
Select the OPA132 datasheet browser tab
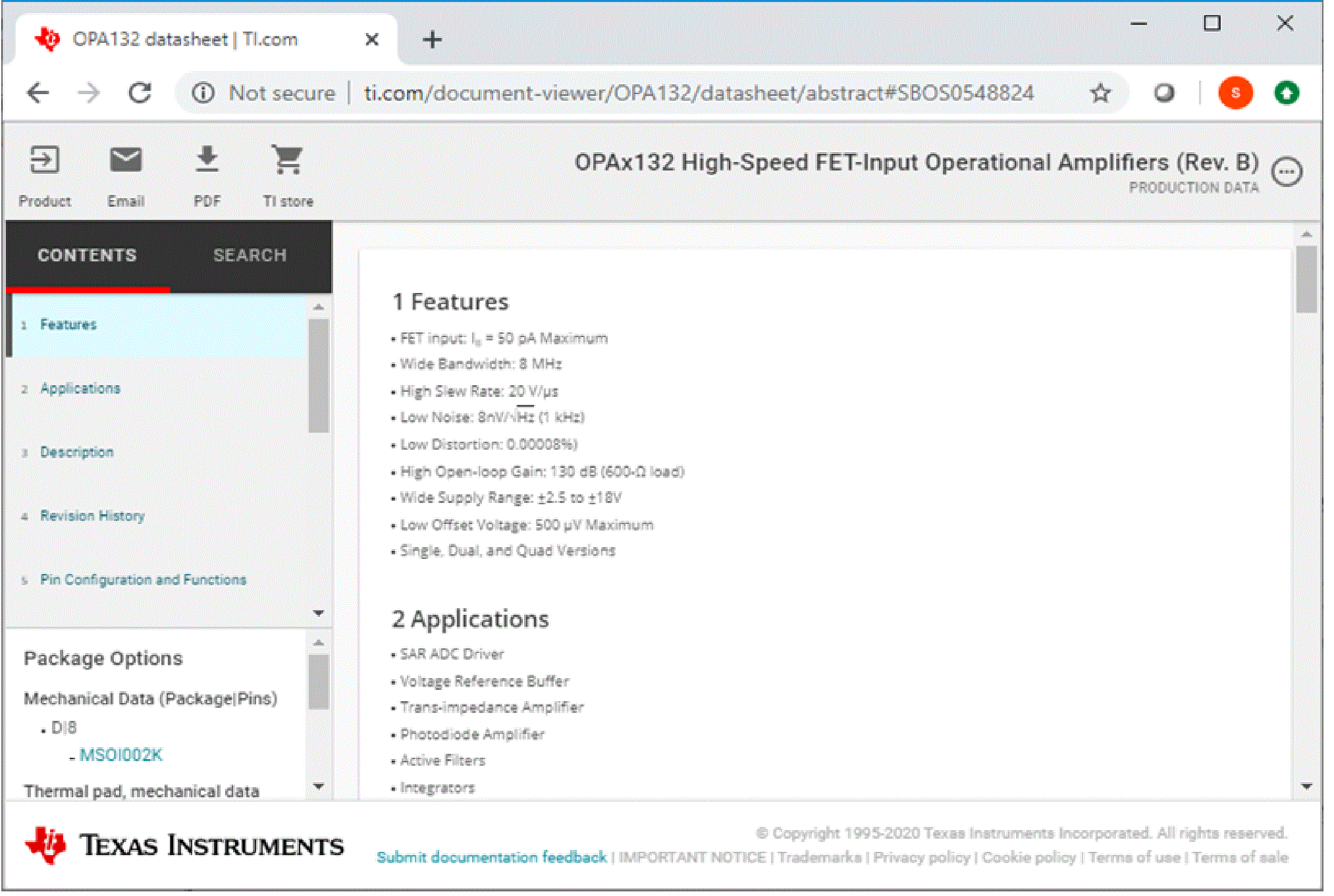[x=206, y=40]
